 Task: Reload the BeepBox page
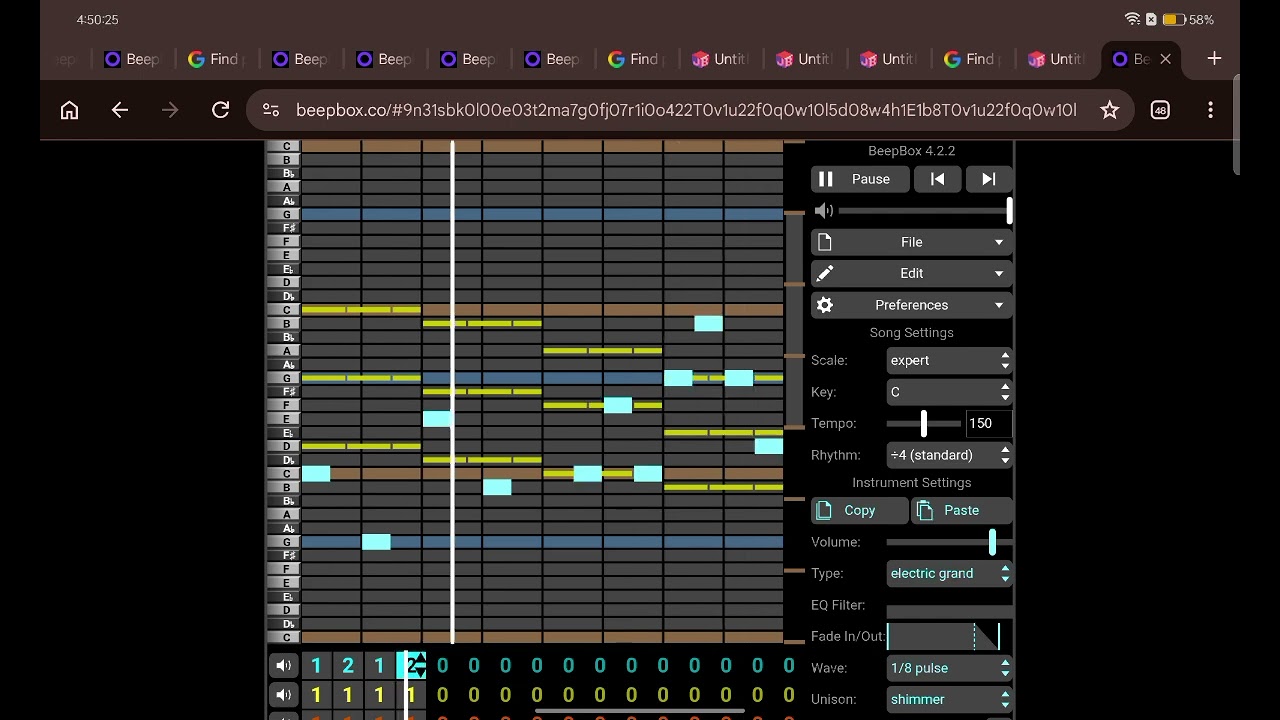point(221,110)
